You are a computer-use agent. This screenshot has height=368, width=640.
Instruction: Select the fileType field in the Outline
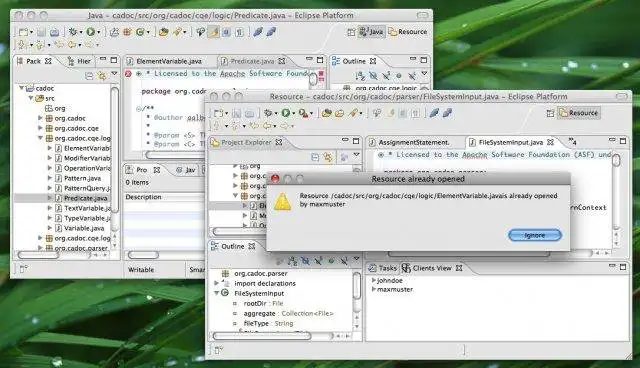pyautogui.click(x=268, y=323)
